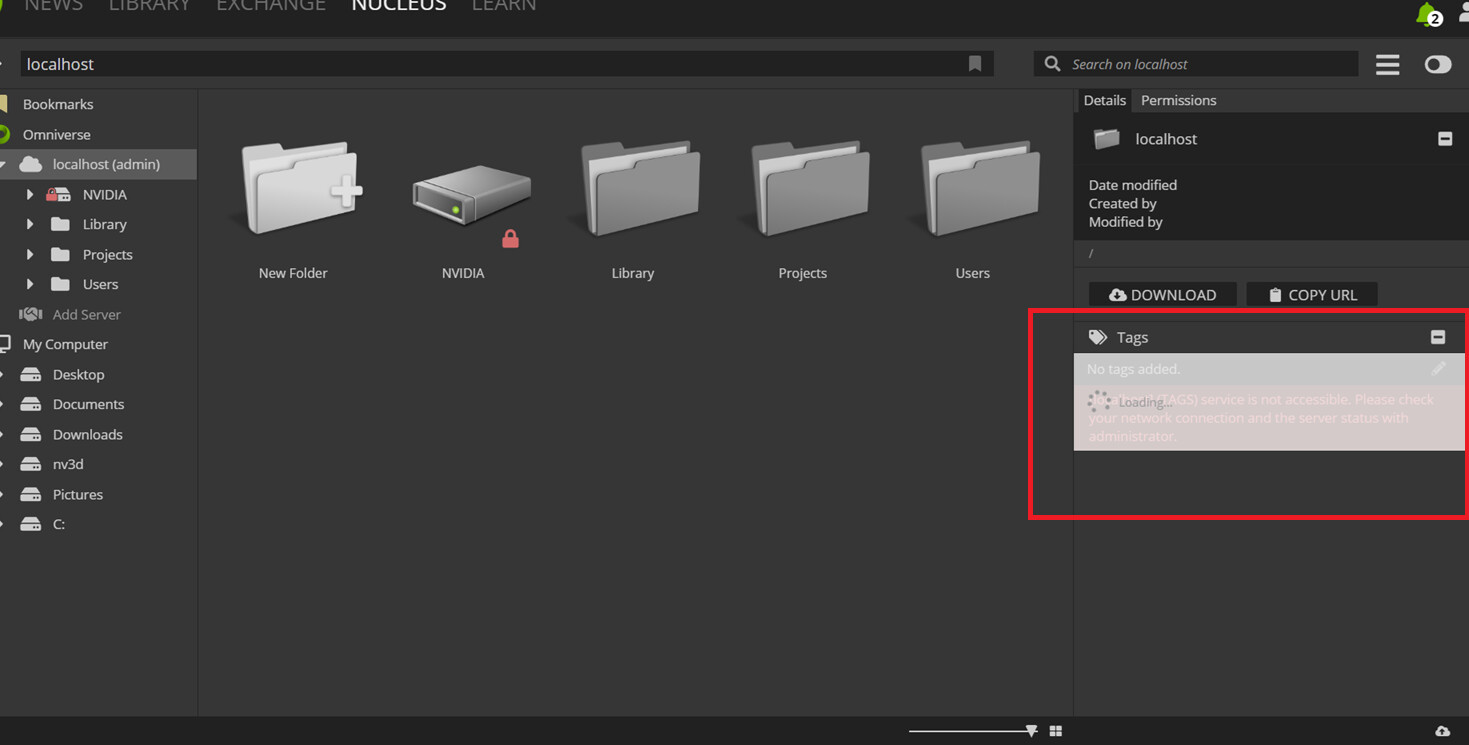Toggle the dark mode switch

(x=1437, y=64)
